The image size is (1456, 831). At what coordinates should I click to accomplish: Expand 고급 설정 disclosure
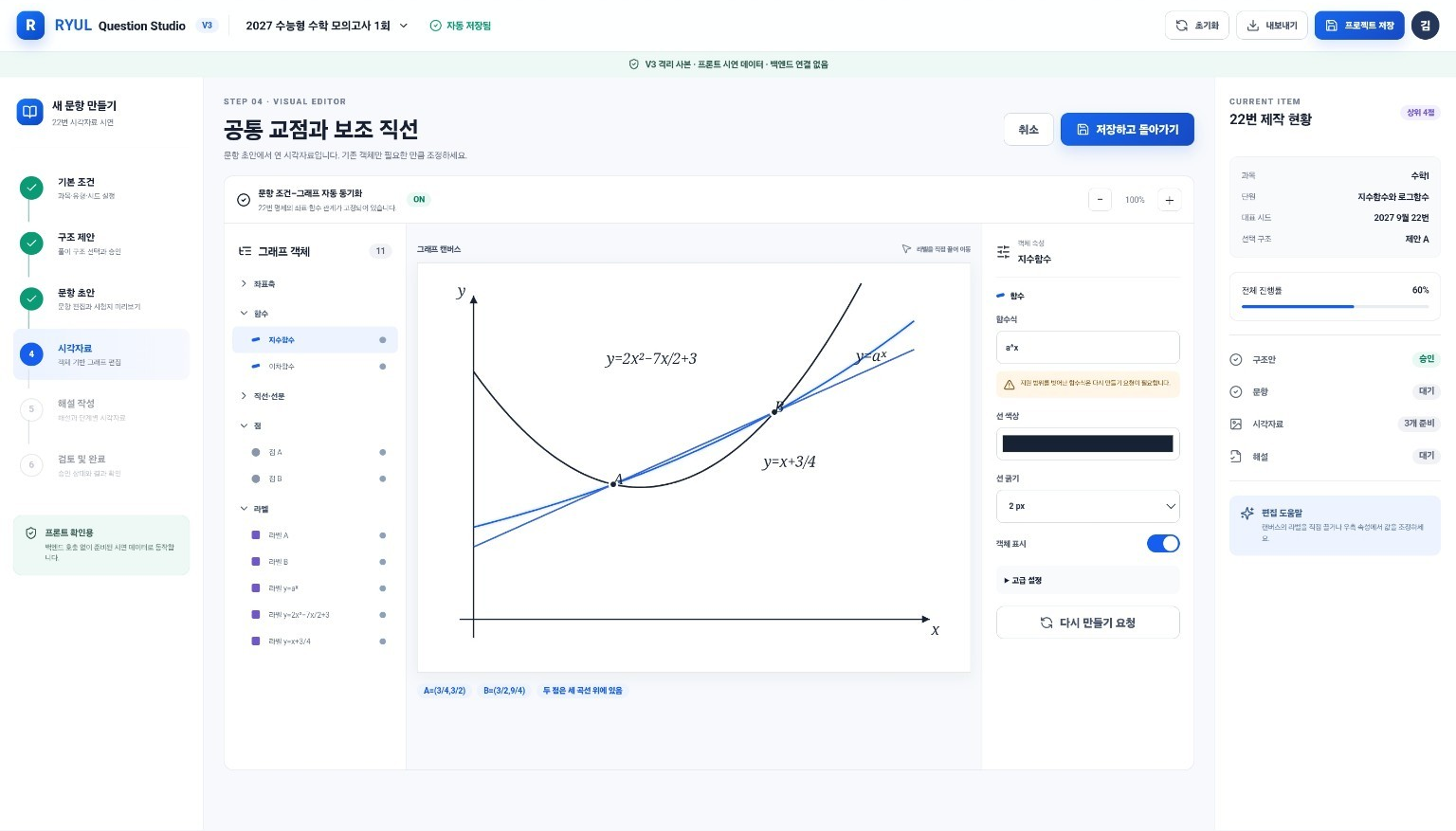pos(1087,580)
